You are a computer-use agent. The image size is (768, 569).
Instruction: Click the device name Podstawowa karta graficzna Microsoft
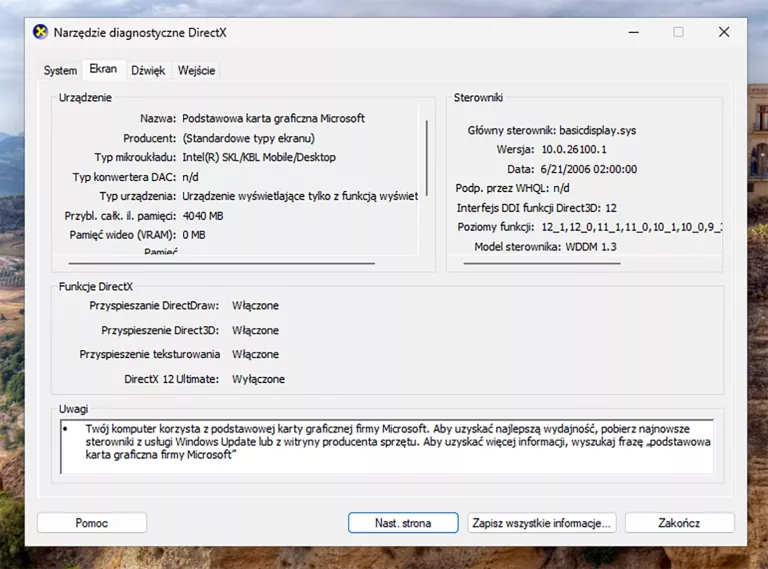pyautogui.click(x=273, y=118)
